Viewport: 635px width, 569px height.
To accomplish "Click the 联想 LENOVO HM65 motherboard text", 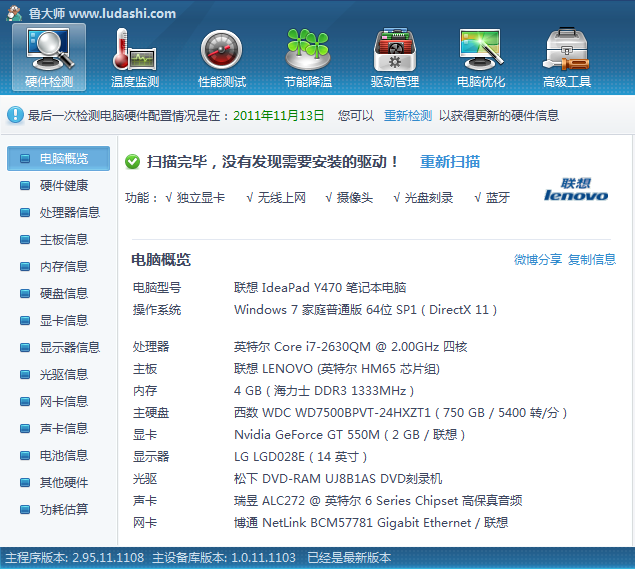I will coord(337,369).
